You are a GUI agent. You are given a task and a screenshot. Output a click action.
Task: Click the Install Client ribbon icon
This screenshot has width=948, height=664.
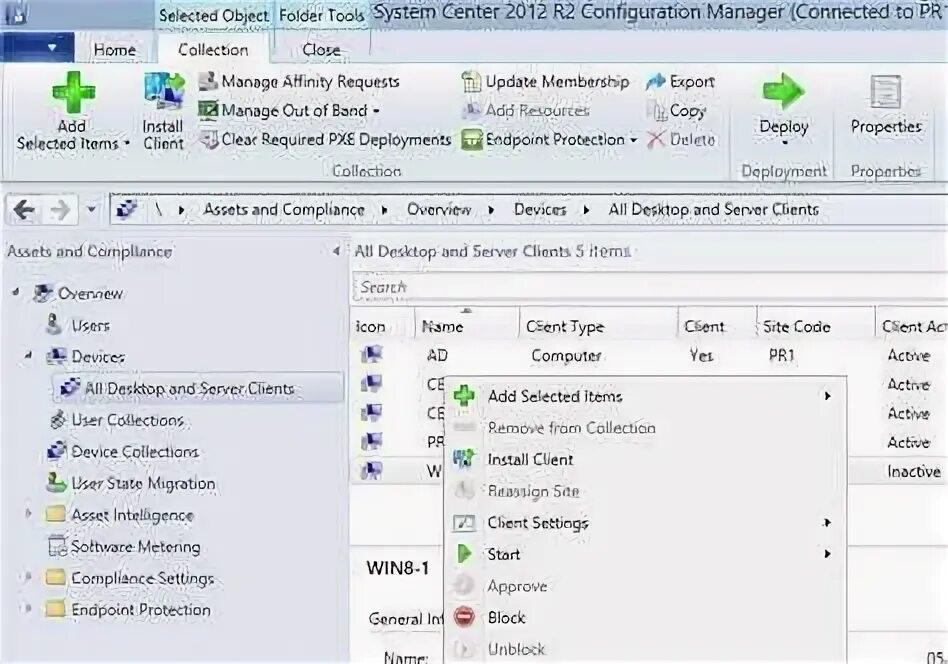click(x=163, y=92)
